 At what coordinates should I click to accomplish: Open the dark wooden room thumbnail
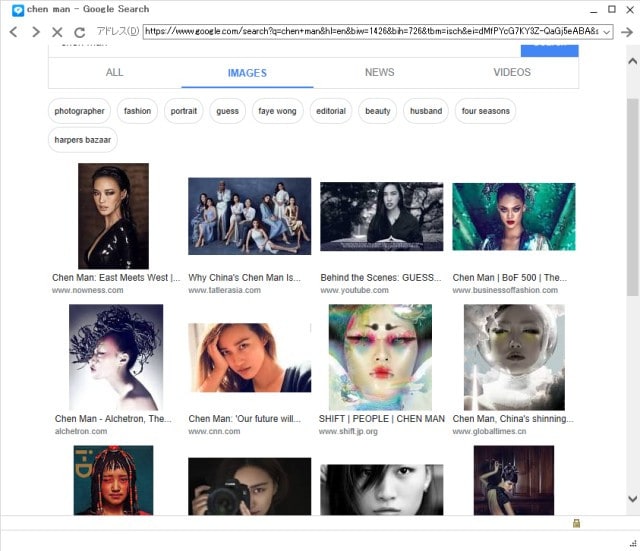coord(514,480)
